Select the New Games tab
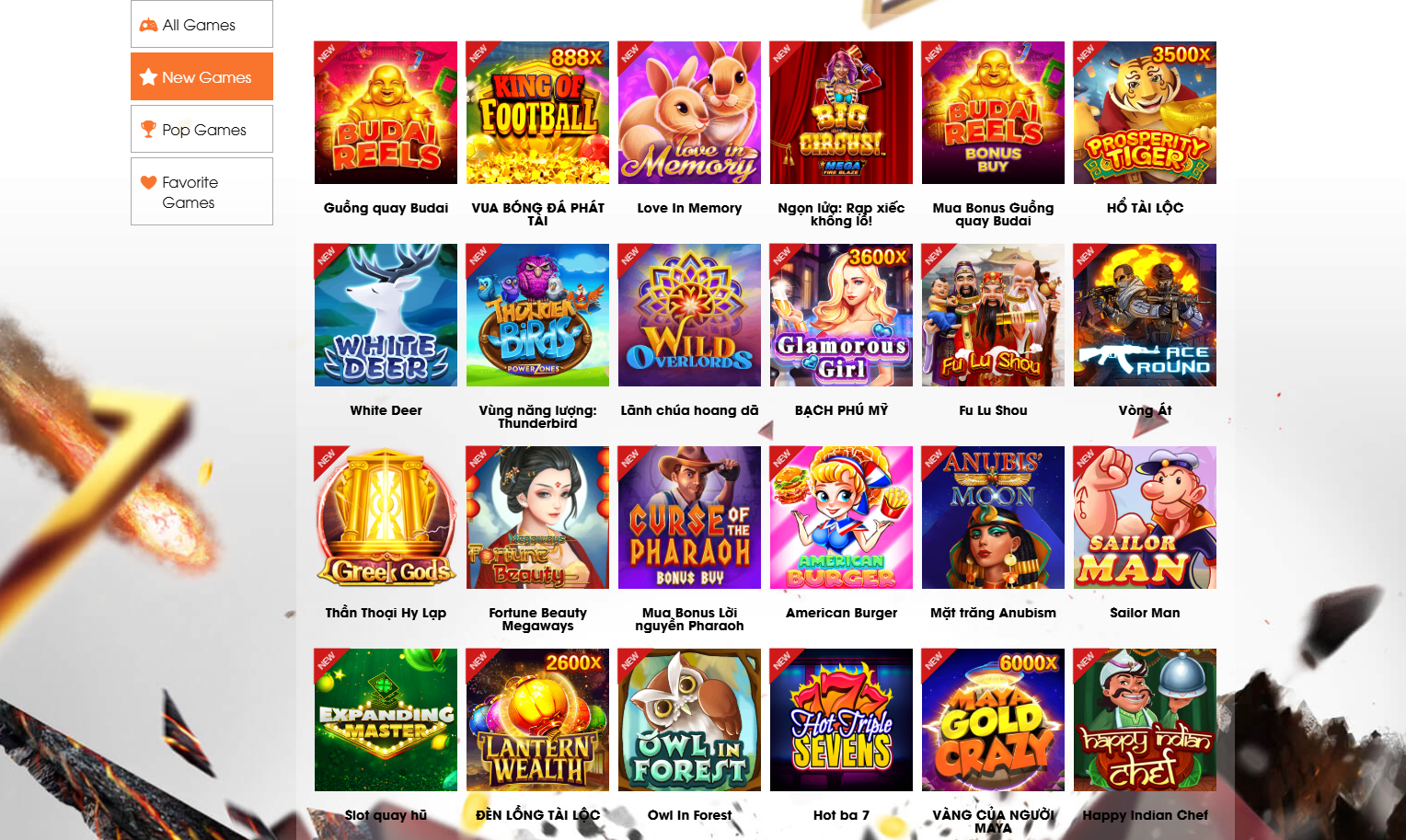The height and width of the screenshot is (840, 1406). pos(202,76)
